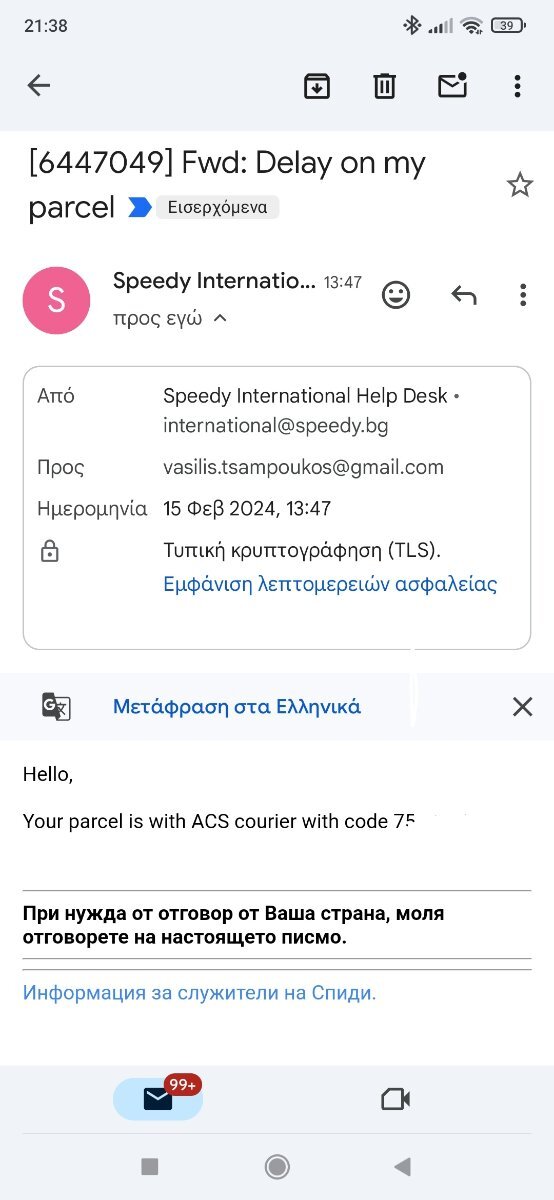Screen dimensions: 554x1200
Task: Add an emoji reaction to message
Action: click(x=396, y=295)
